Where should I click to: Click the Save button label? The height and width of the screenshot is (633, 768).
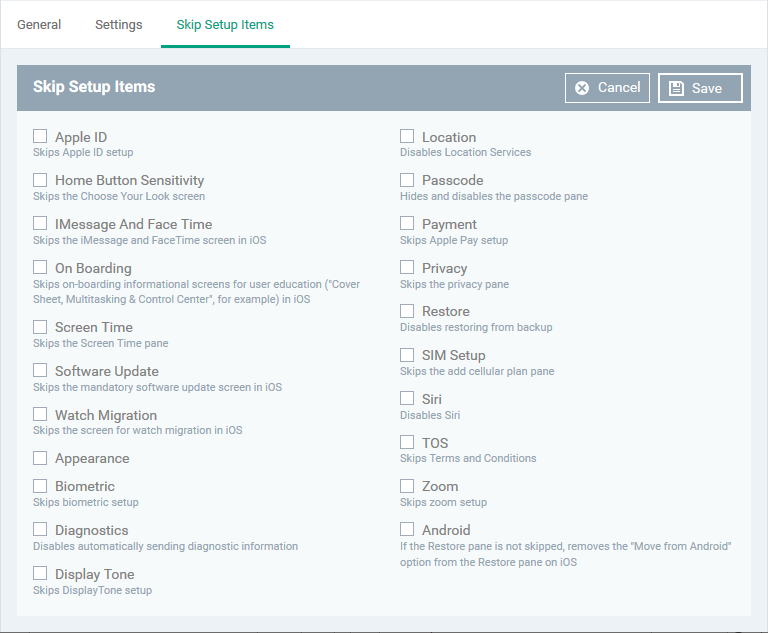pyautogui.click(x=707, y=88)
